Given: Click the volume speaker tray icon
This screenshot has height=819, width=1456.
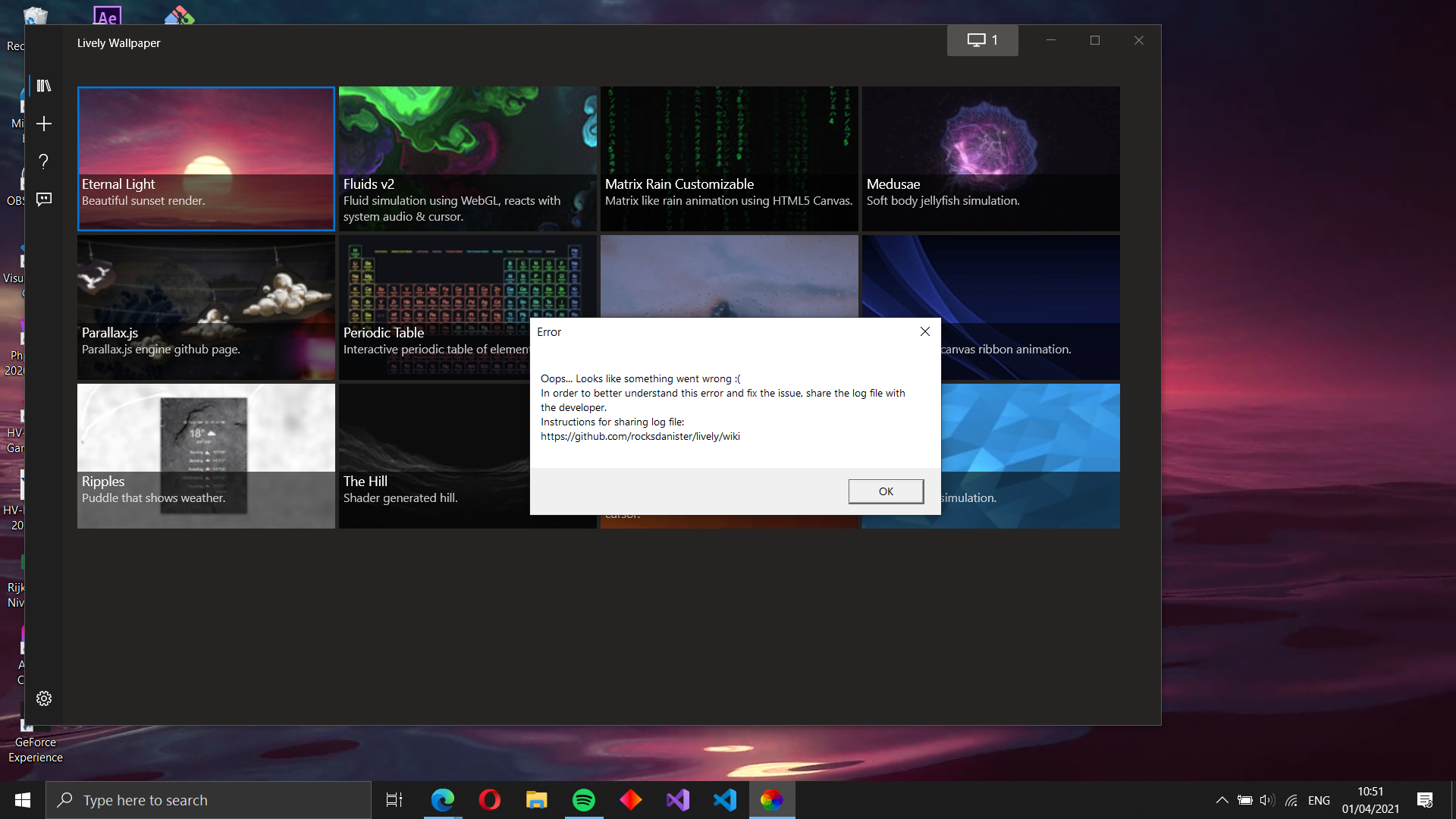Looking at the screenshot, I should point(1267,800).
